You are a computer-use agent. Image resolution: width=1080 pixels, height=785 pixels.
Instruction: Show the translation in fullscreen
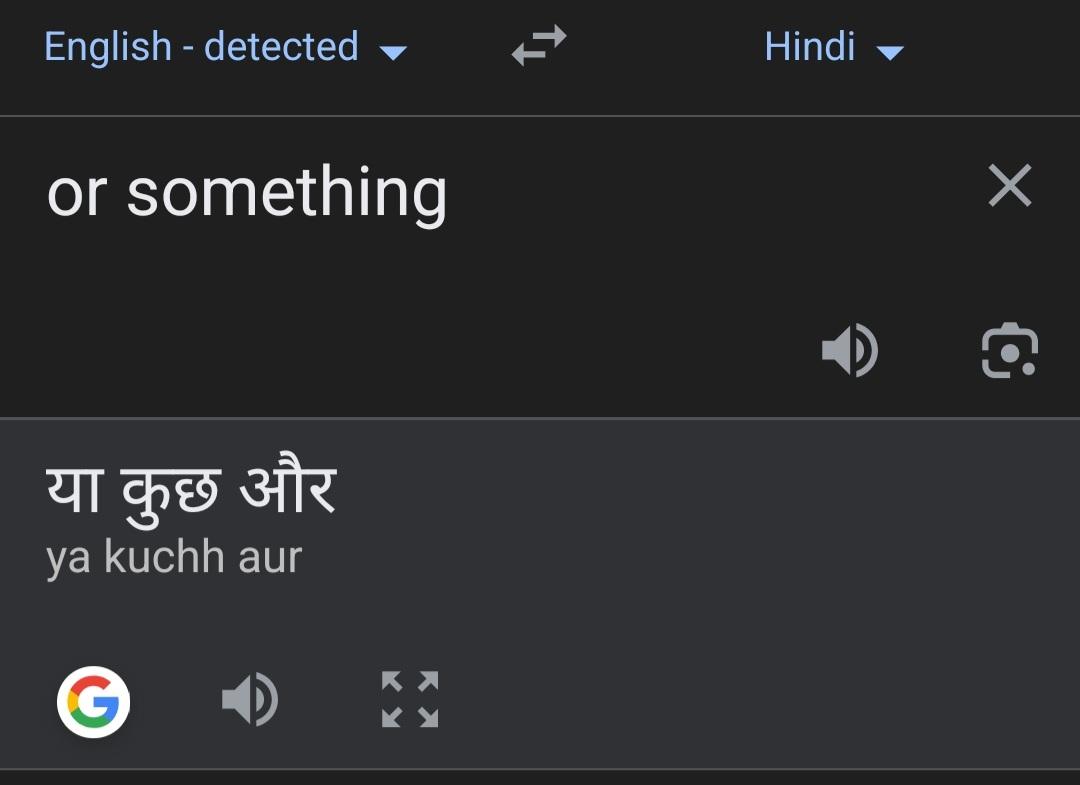[410, 699]
